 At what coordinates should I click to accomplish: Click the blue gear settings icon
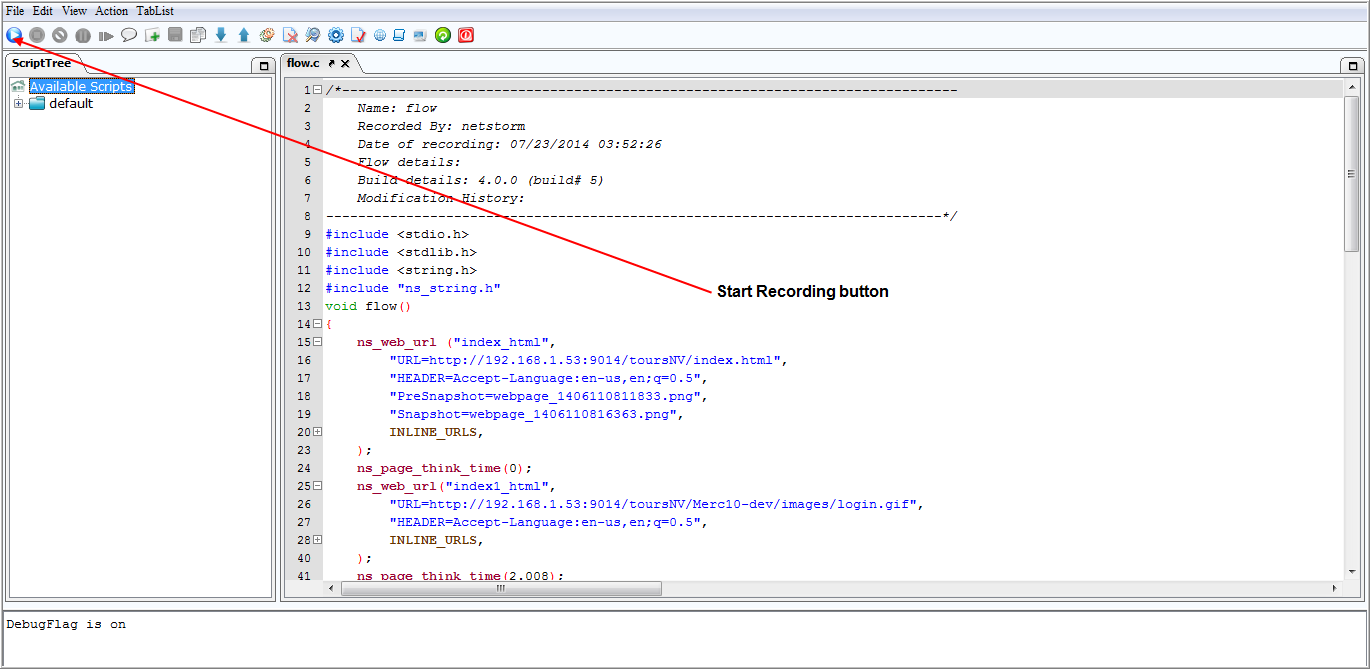pos(336,35)
